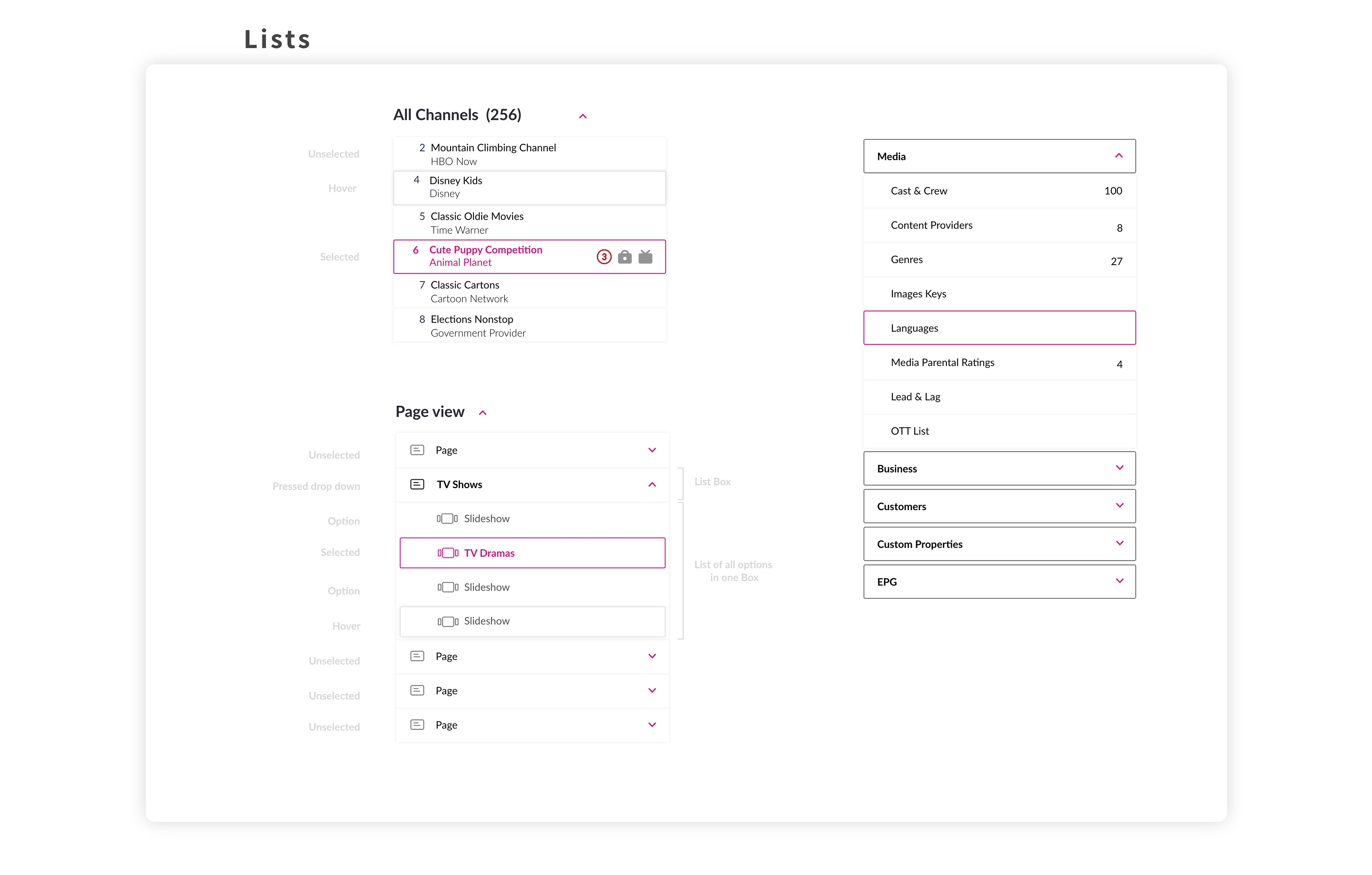
Task: Click the Government Provider subtitle
Action: pyautogui.click(x=478, y=333)
